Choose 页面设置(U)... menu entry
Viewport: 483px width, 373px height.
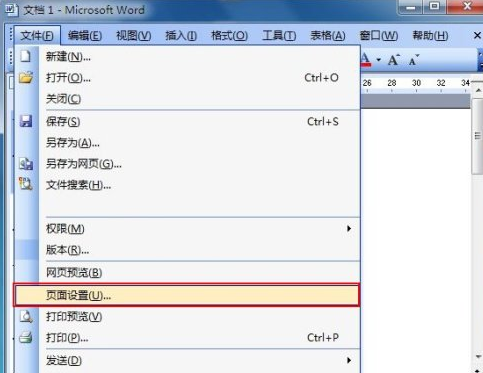pyautogui.click(x=187, y=295)
